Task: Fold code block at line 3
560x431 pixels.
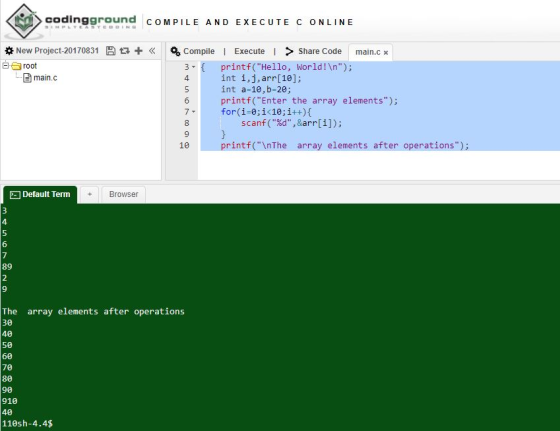Action: pyautogui.click(x=194, y=67)
